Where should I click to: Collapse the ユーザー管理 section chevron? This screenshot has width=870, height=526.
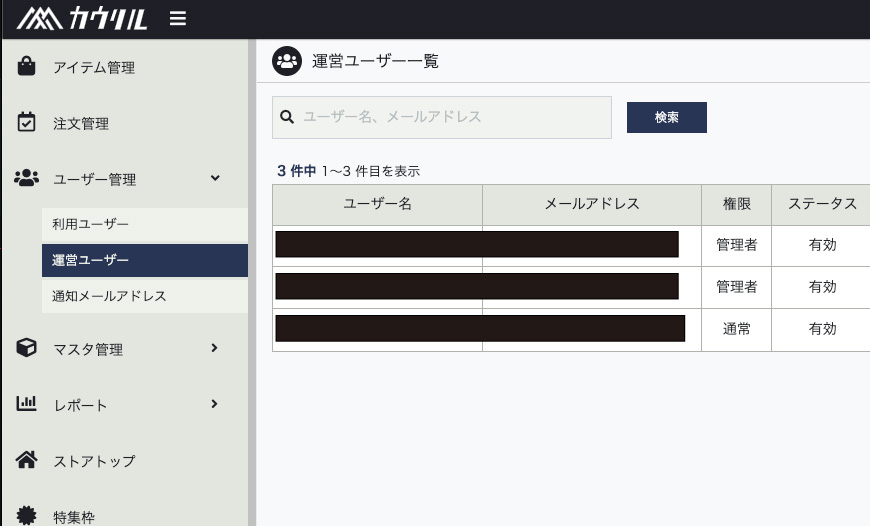215,178
